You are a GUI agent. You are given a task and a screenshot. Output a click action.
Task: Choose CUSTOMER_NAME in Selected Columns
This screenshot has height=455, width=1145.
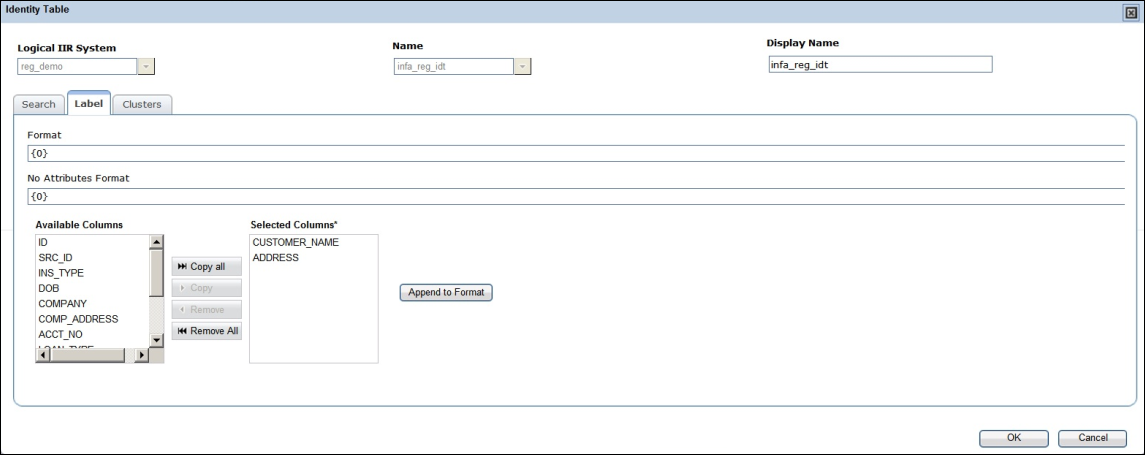tap(295, 243)
